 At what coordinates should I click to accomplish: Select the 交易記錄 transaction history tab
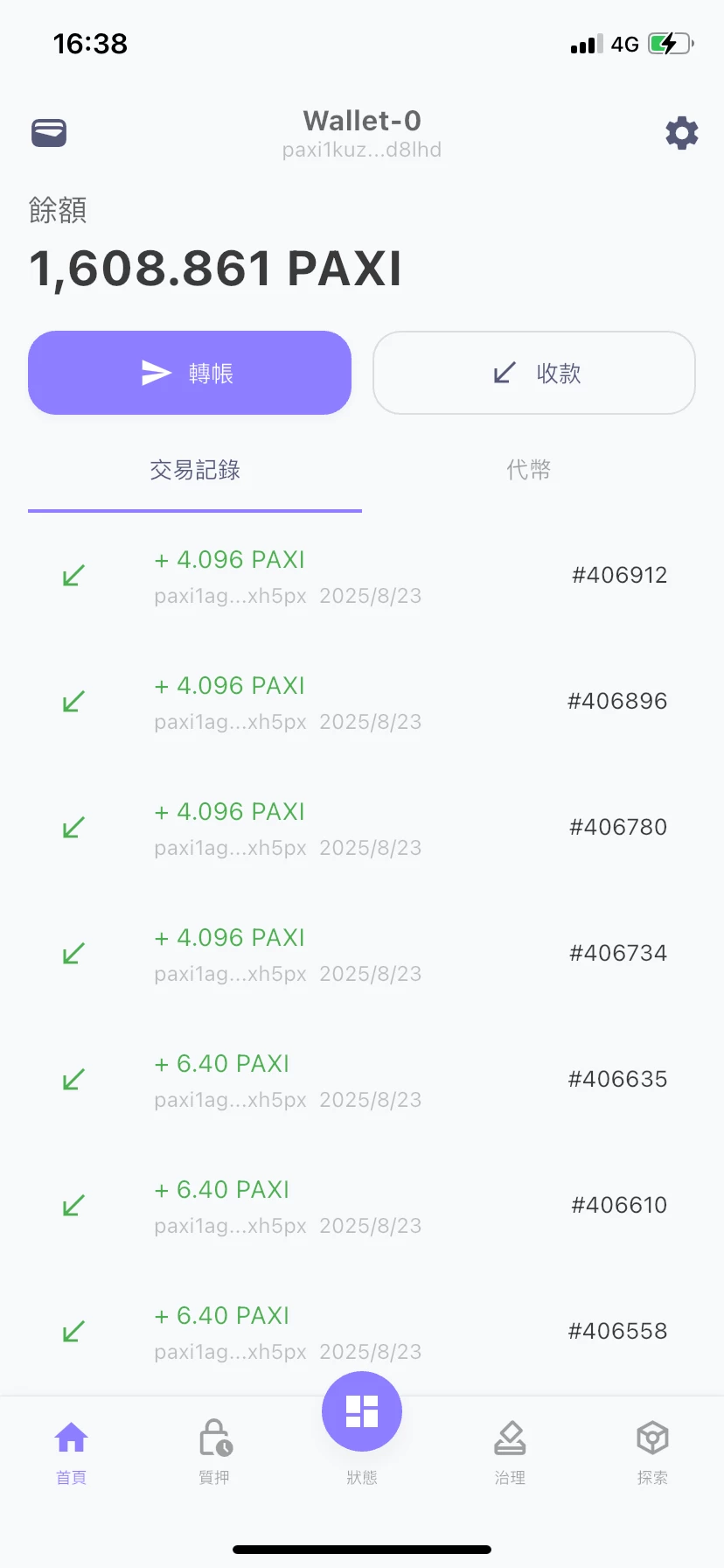click(x=195, y=470)
